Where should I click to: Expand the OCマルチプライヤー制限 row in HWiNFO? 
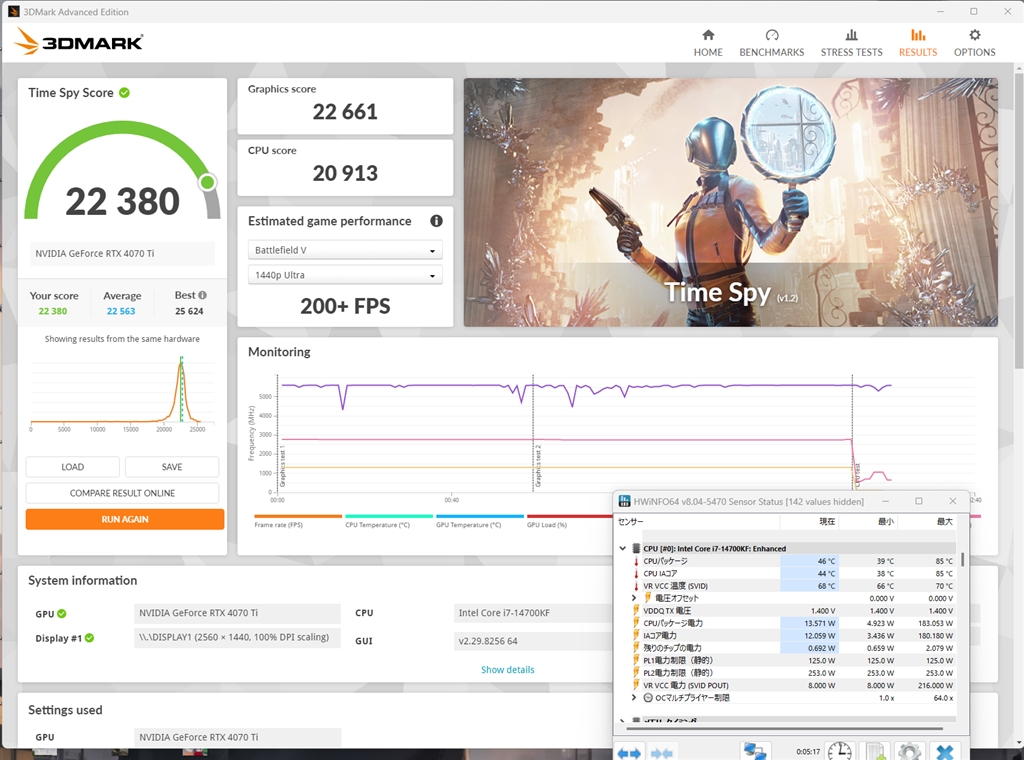tap(633, 698)
